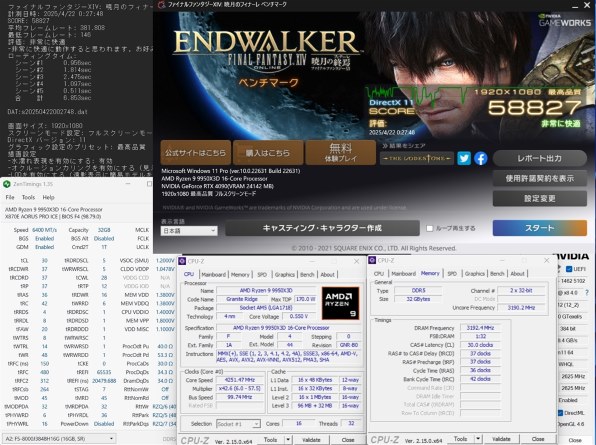
Task: Click the CPU-Z icon of the Memory tab window
Action: point(372,260)
